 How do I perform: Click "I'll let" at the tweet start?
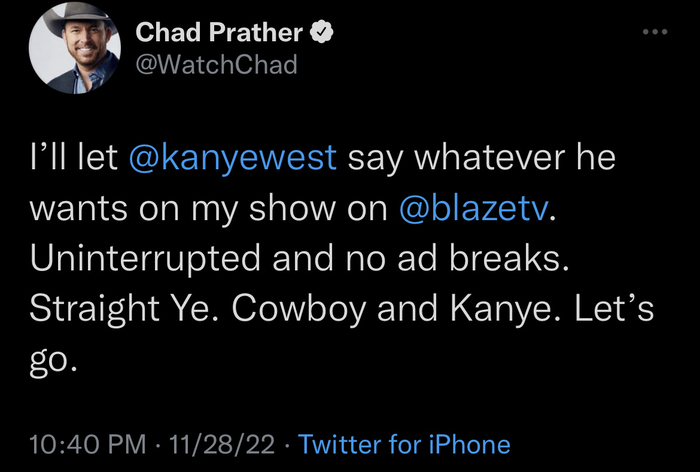(x=72, y=159)
